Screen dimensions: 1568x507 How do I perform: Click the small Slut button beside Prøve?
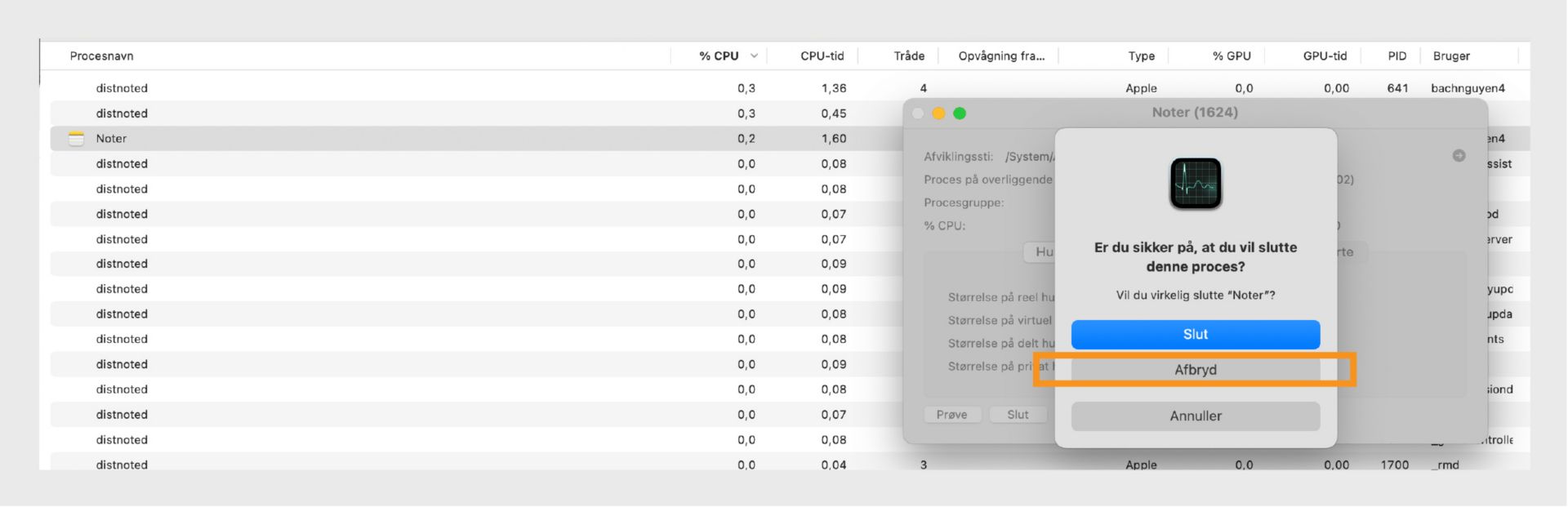tap(1018, 415)
